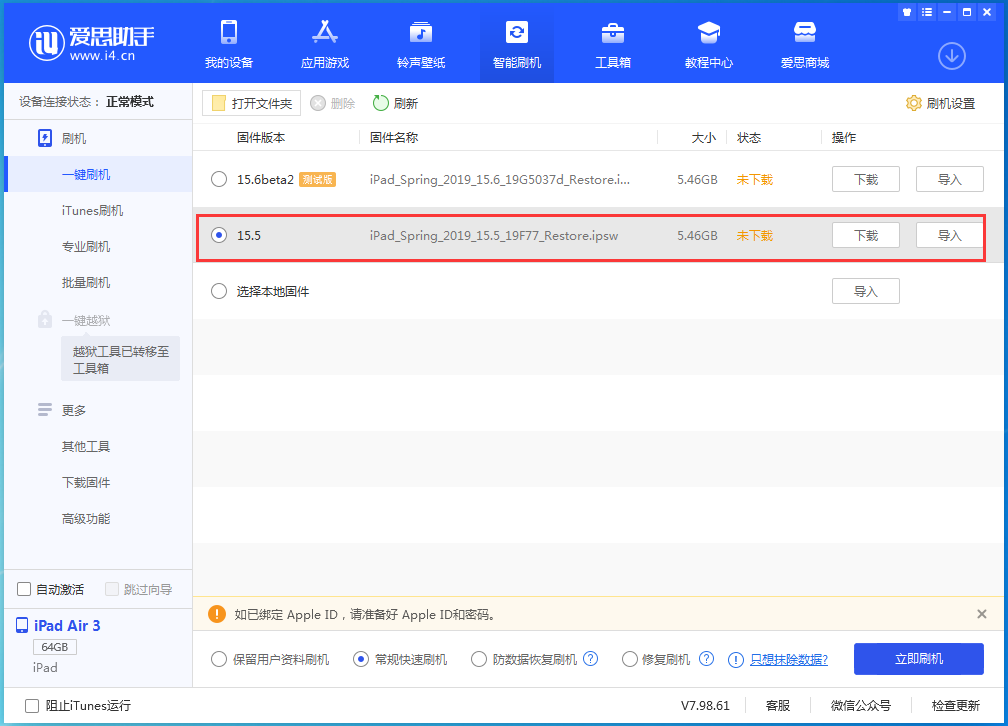Open 其他工具 in the sidebar
The image size is (1008, 726).
86,446
